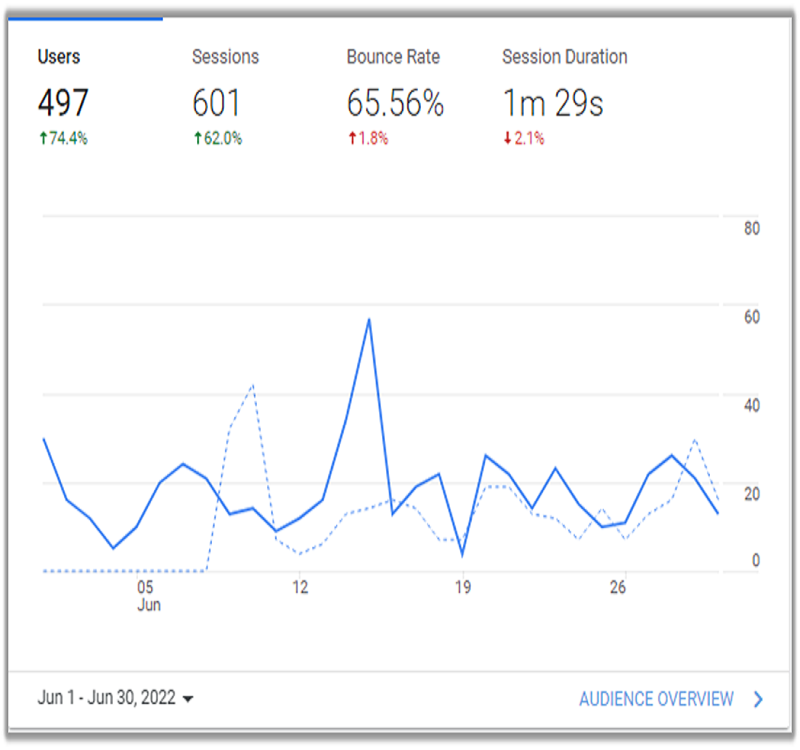Click the red up arrow beside 1.8%
Viewport: 800px width, 750px height.
[352, 139]
